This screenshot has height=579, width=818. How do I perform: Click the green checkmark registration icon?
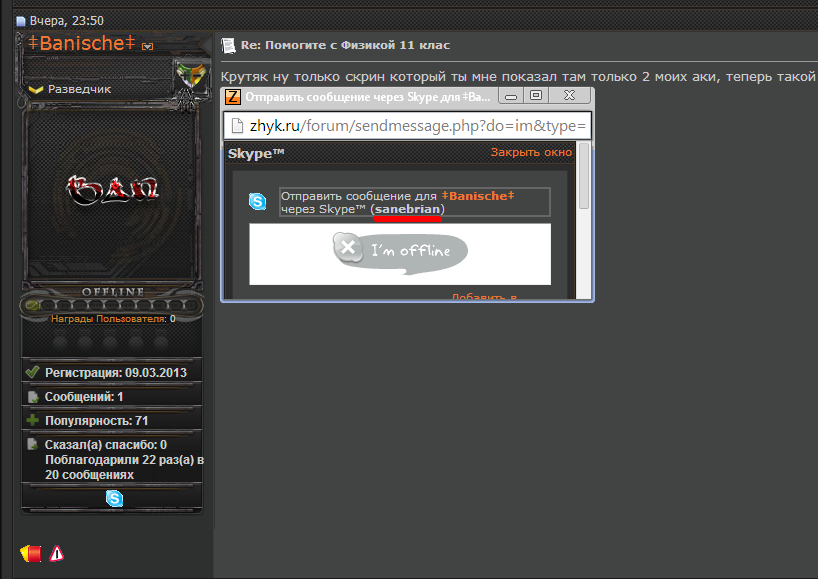point(32,372)
